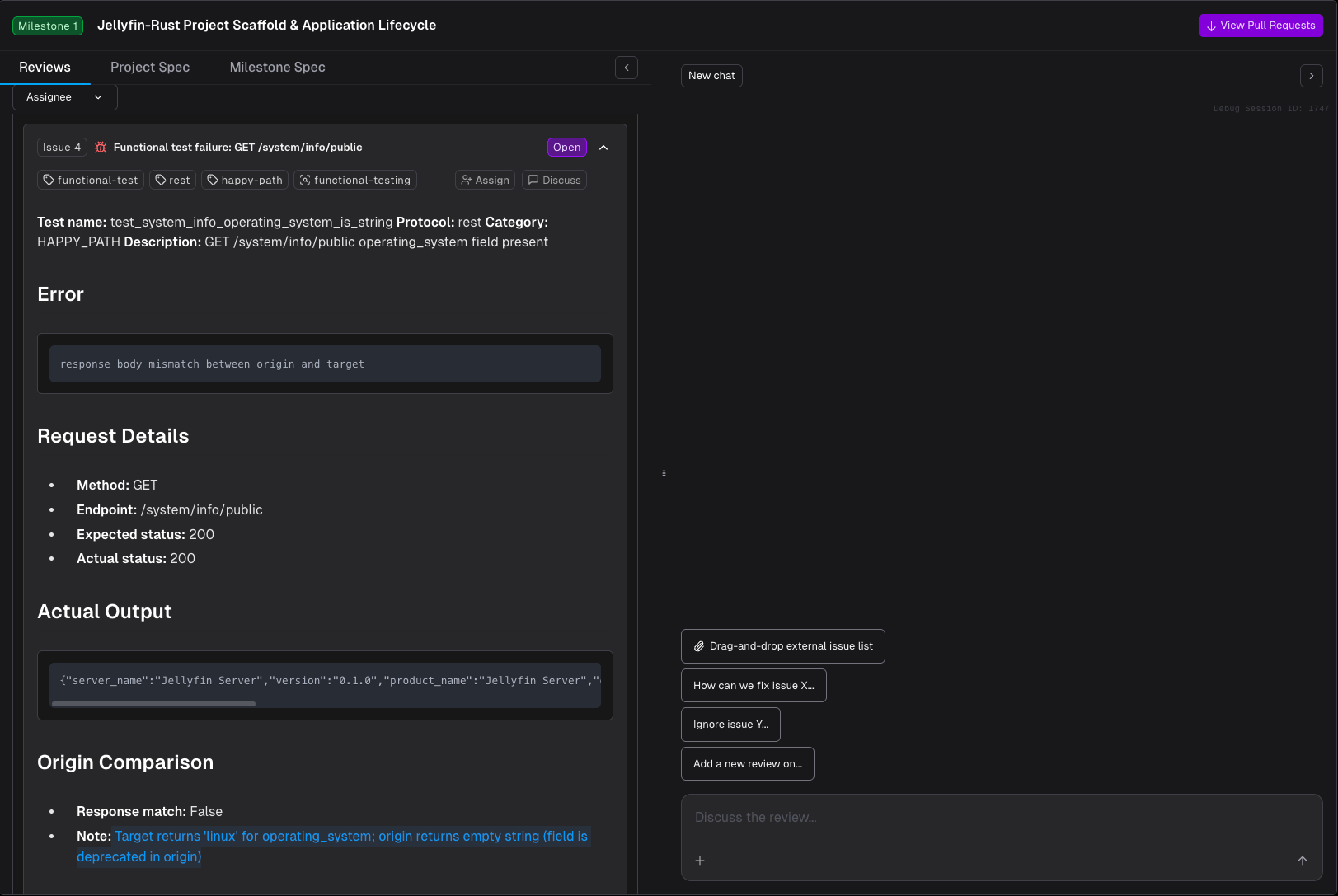This screenshot has height=896, width=1338.
Task: Open the Milestone Spec tab
Action: (x=277, y=67)
